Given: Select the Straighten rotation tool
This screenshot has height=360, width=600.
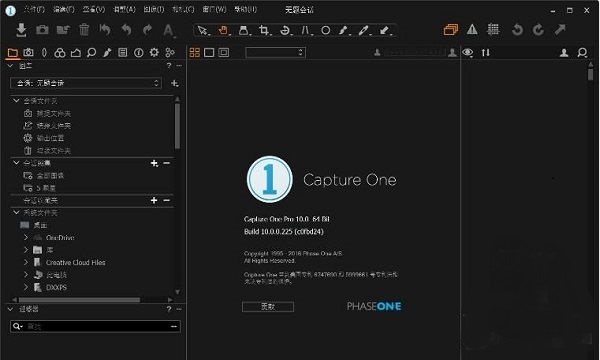Looking at the screenshot, I should pyautogui.click(x=285, y=30).
